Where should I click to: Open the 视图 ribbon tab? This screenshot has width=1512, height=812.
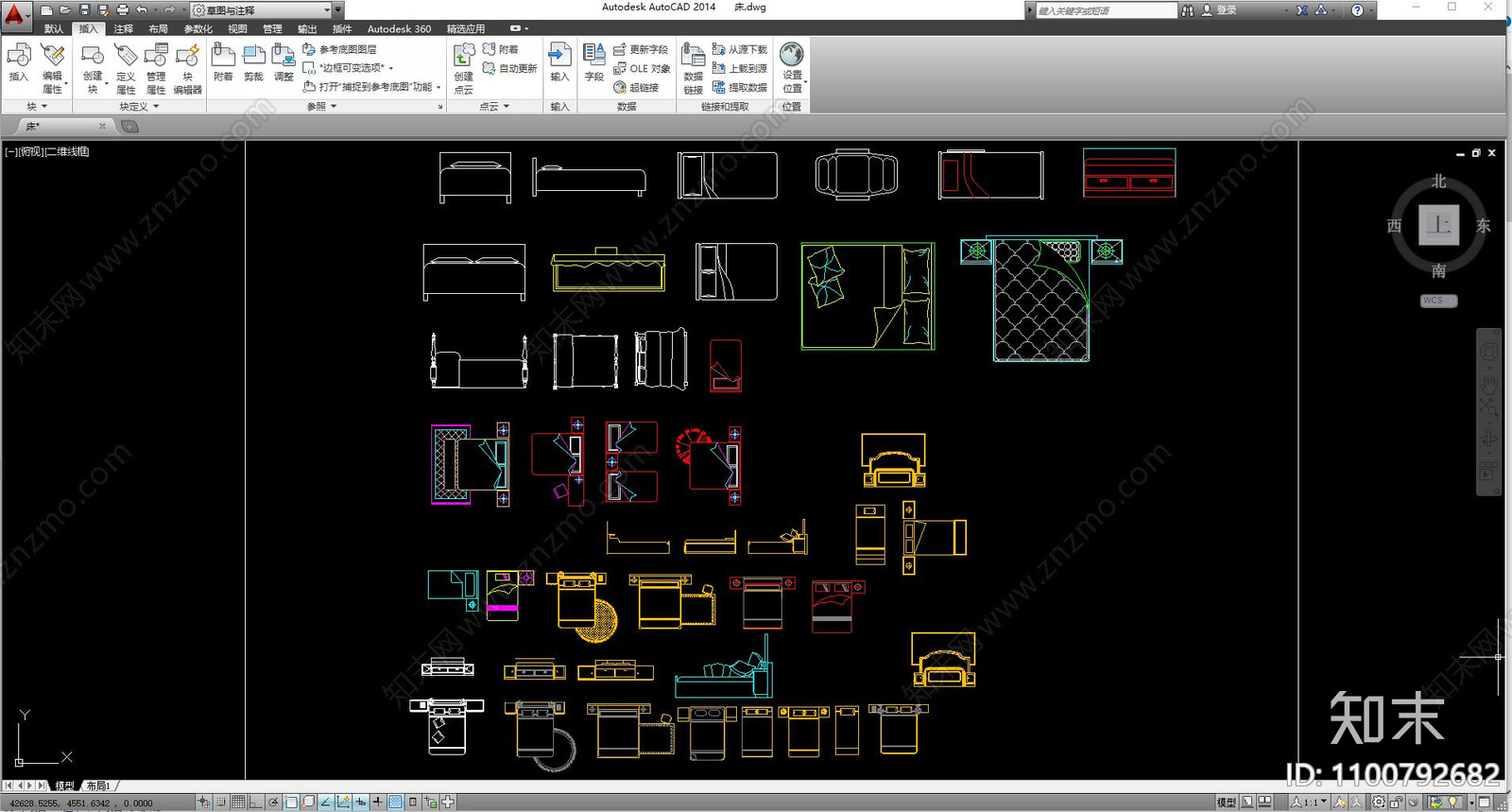coord(237,28)
